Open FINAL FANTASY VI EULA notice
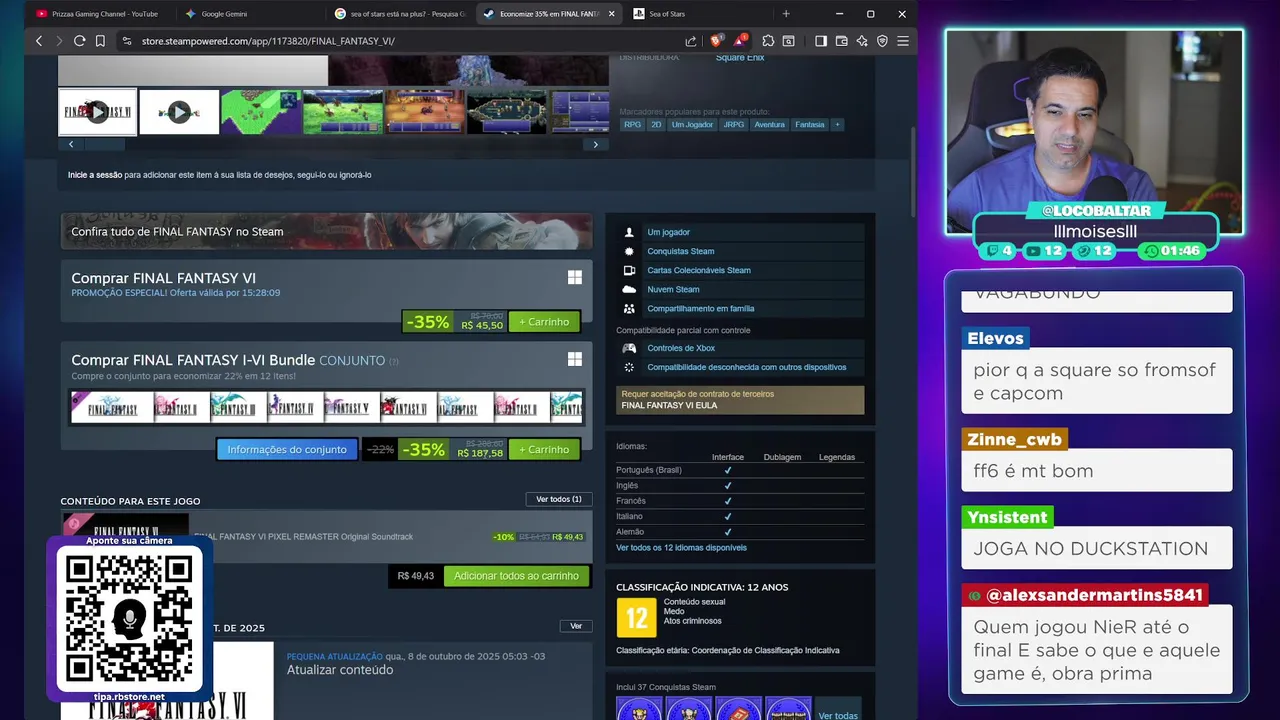This screenshot has width=1280, height=720. pos(740,400)
